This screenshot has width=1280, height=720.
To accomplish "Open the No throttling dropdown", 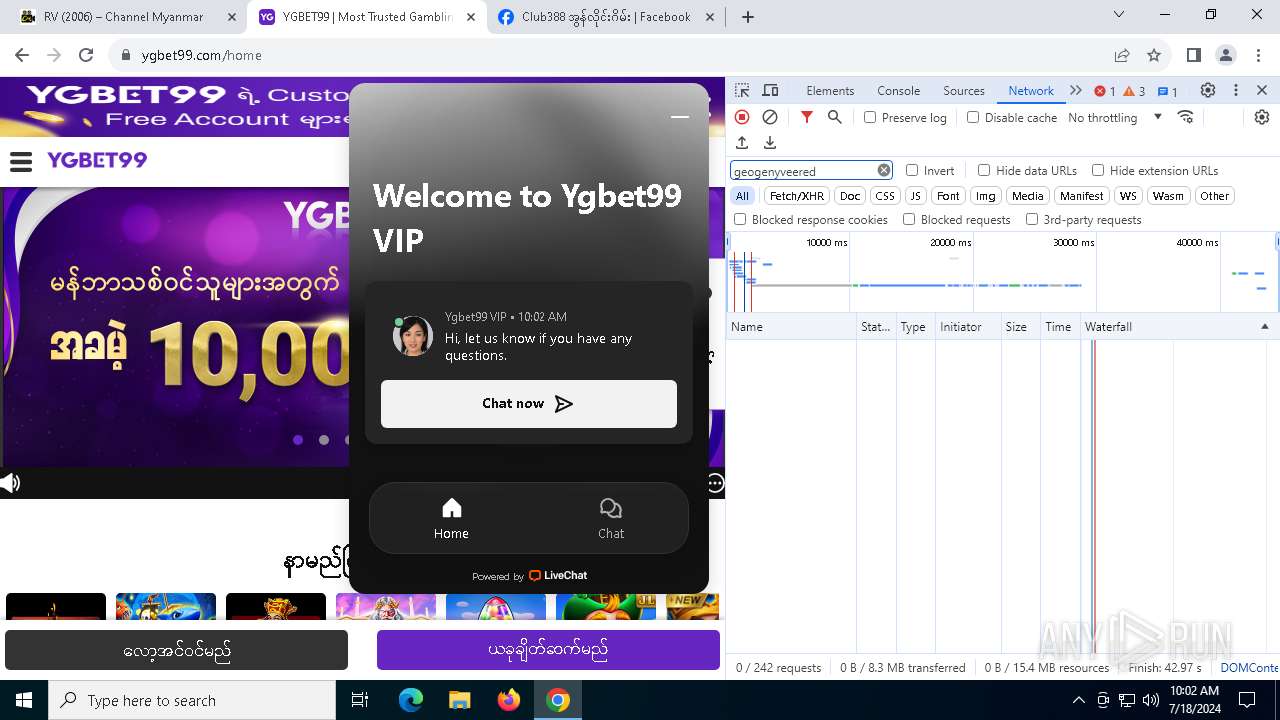I will pyautogui.click(x=1115, y=117).
